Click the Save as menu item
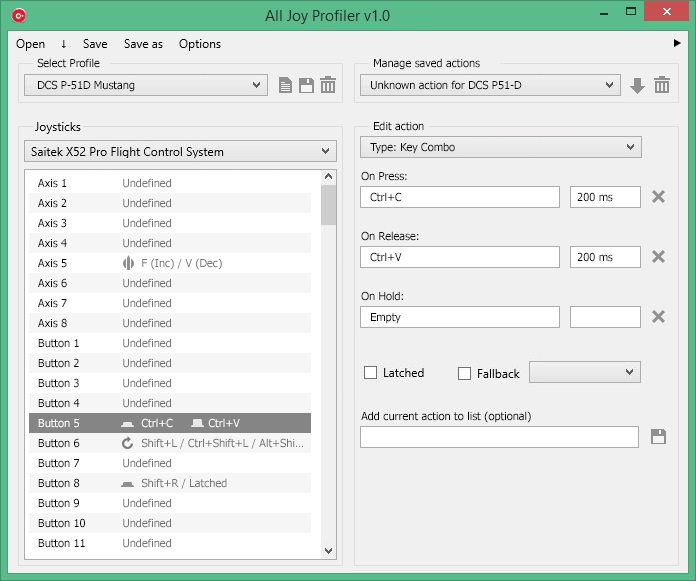Image resolution: width=696 pixels, height=581 pixels. click(143, 44)
